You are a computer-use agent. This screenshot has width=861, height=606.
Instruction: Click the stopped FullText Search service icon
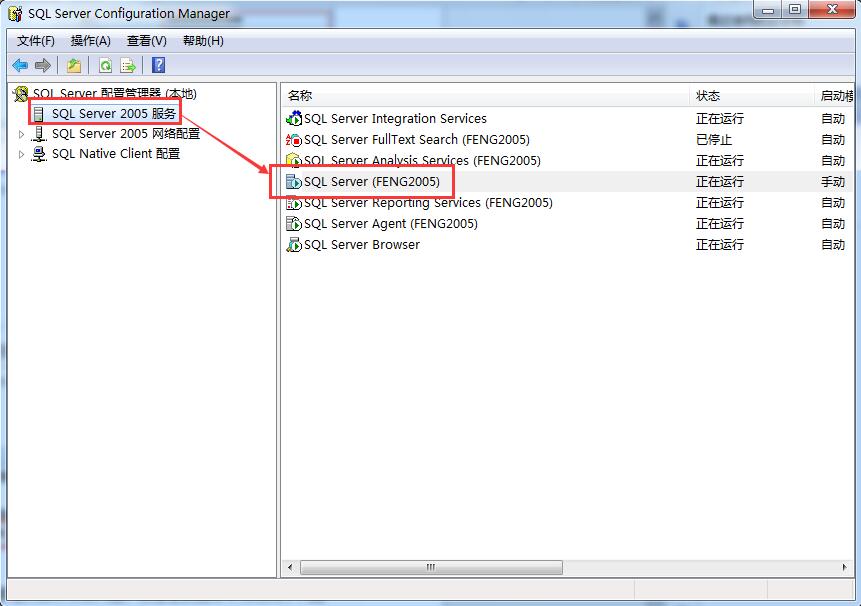coord(294,140)
